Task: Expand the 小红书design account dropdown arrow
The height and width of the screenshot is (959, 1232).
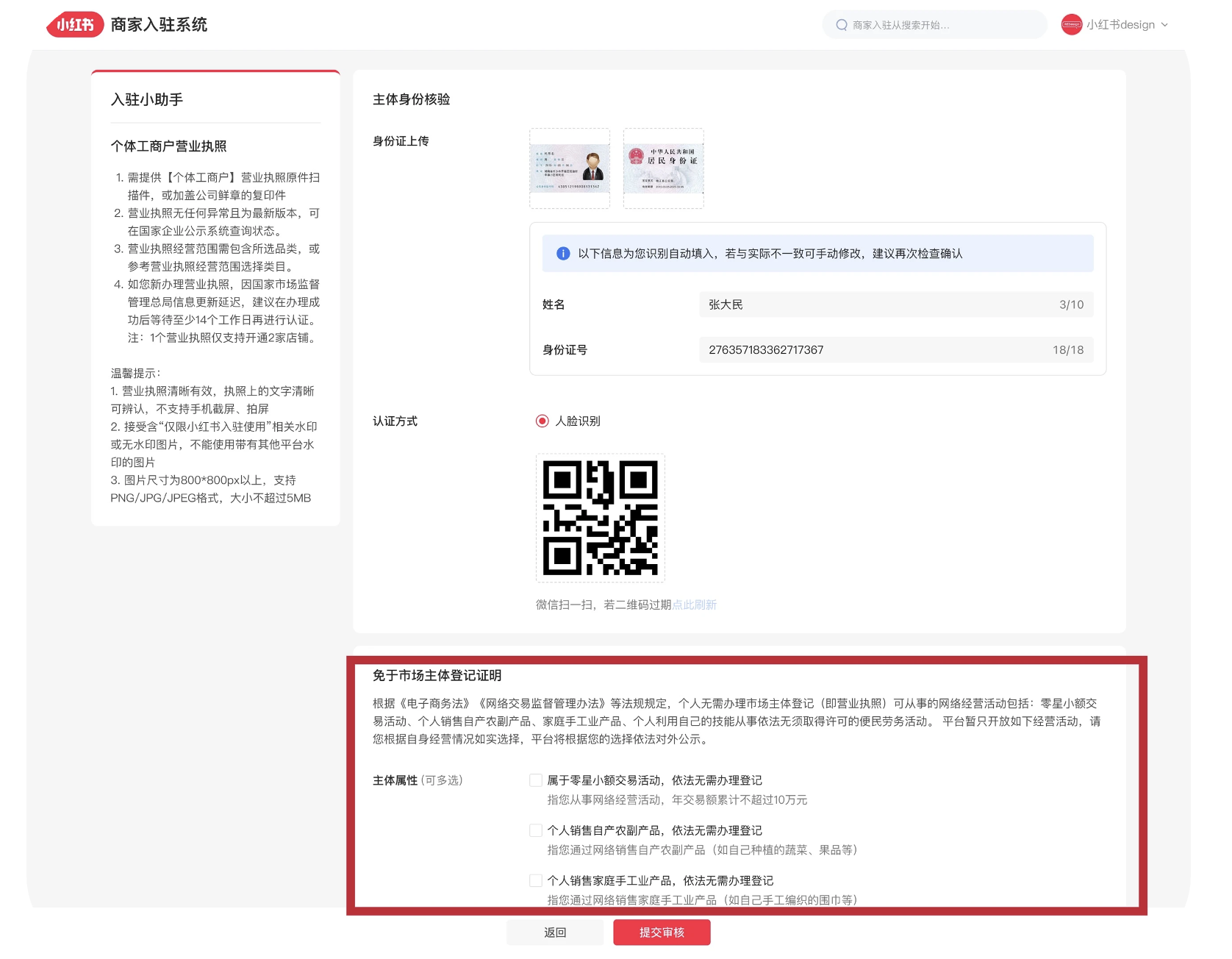Action: click(x=1164, y=25)
